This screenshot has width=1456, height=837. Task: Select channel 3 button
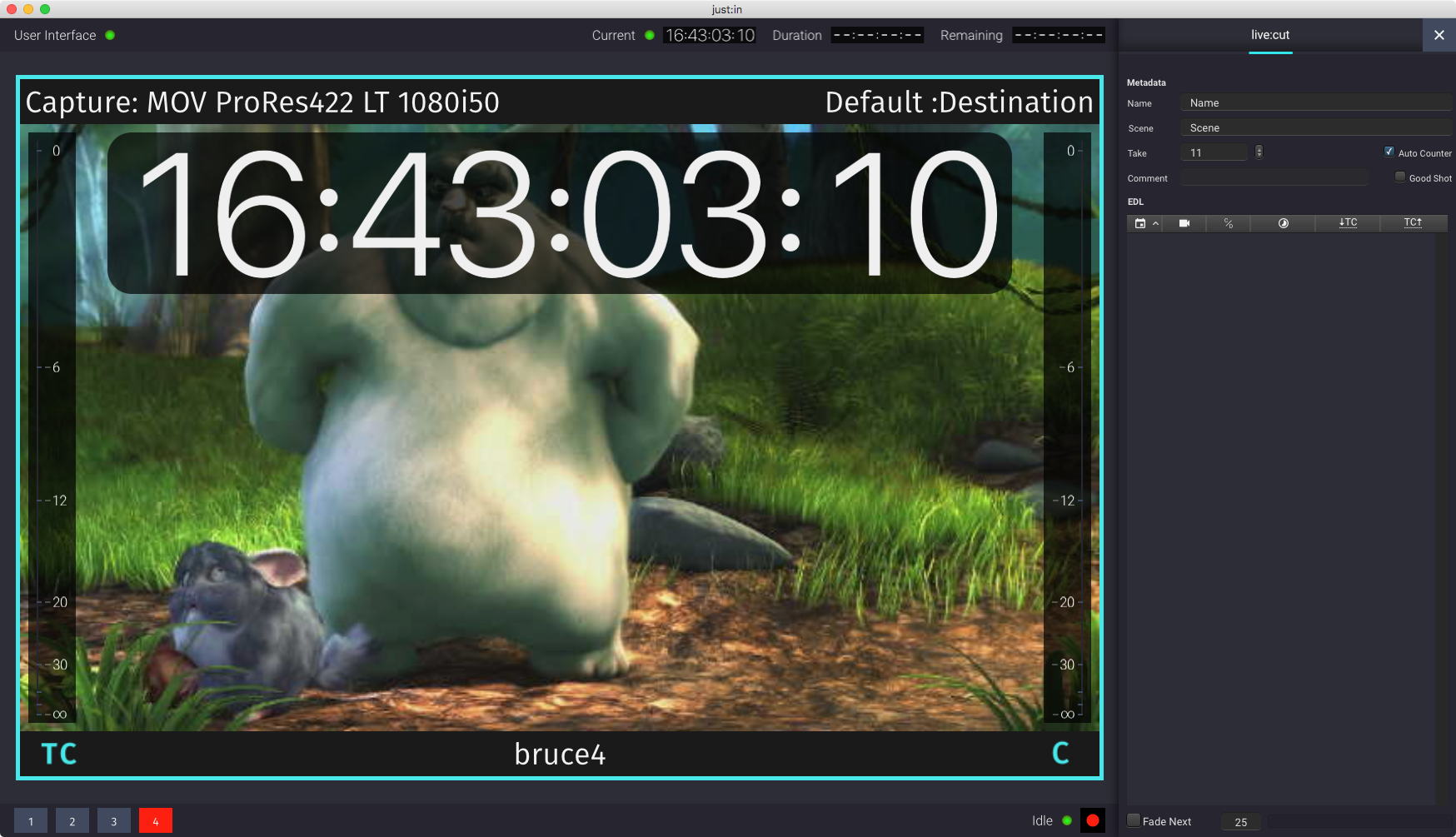coord(114,820)
